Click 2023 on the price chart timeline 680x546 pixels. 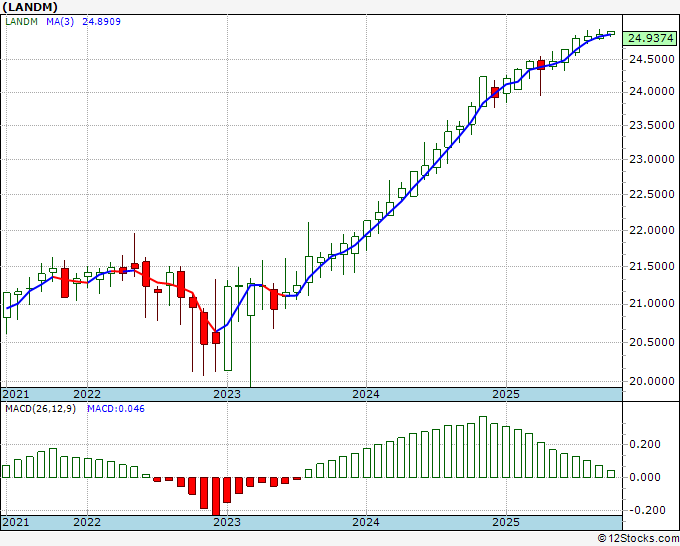coord(227,394)
